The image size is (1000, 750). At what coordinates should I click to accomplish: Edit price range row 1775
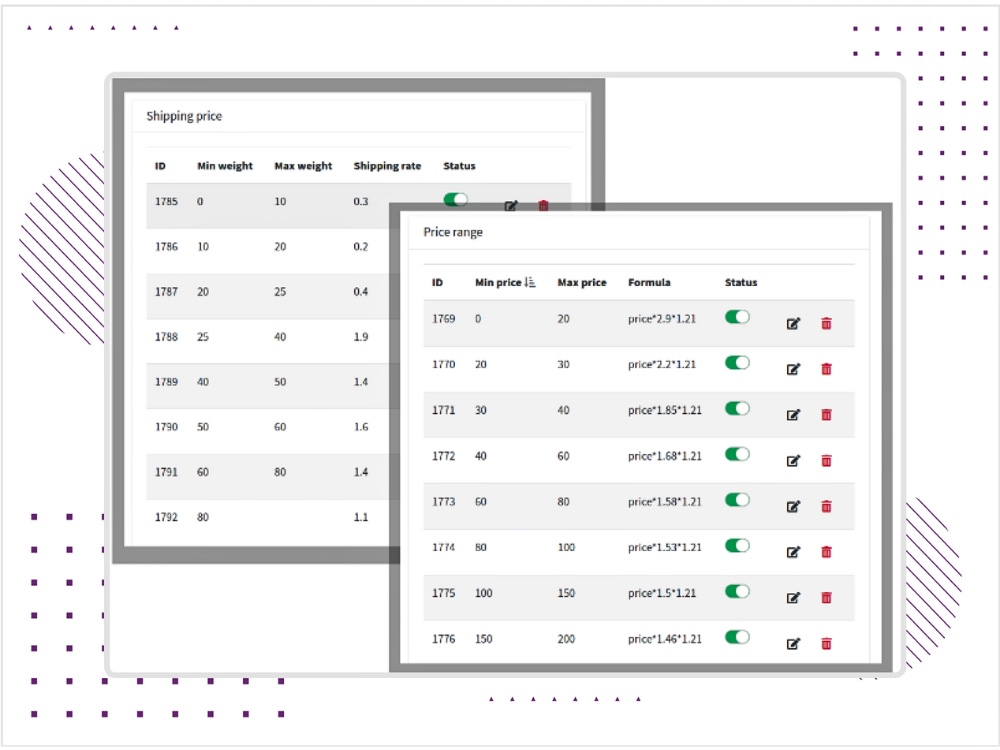[x=793, y=598]
